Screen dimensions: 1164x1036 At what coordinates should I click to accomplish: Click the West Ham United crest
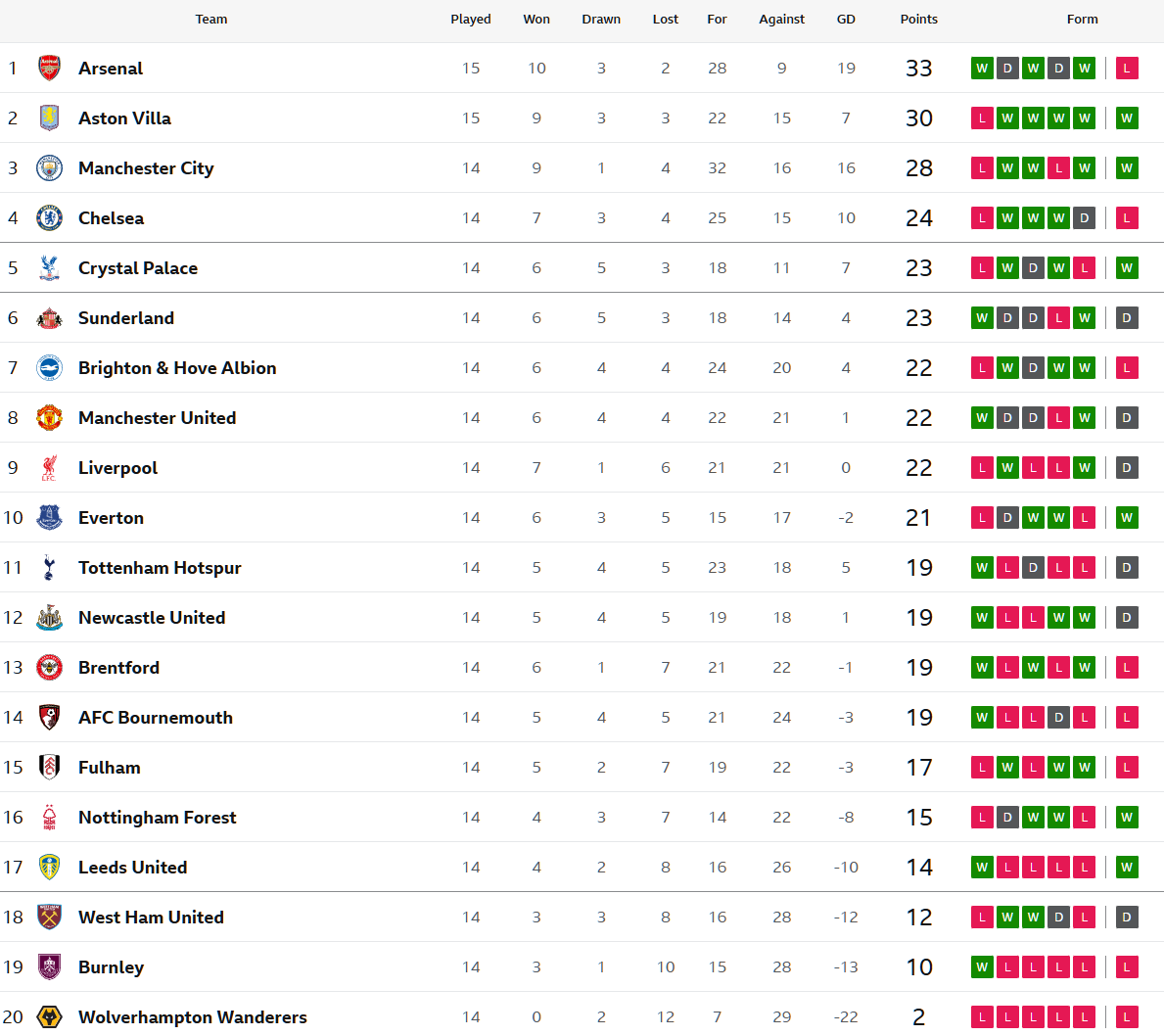pos(49,917)
